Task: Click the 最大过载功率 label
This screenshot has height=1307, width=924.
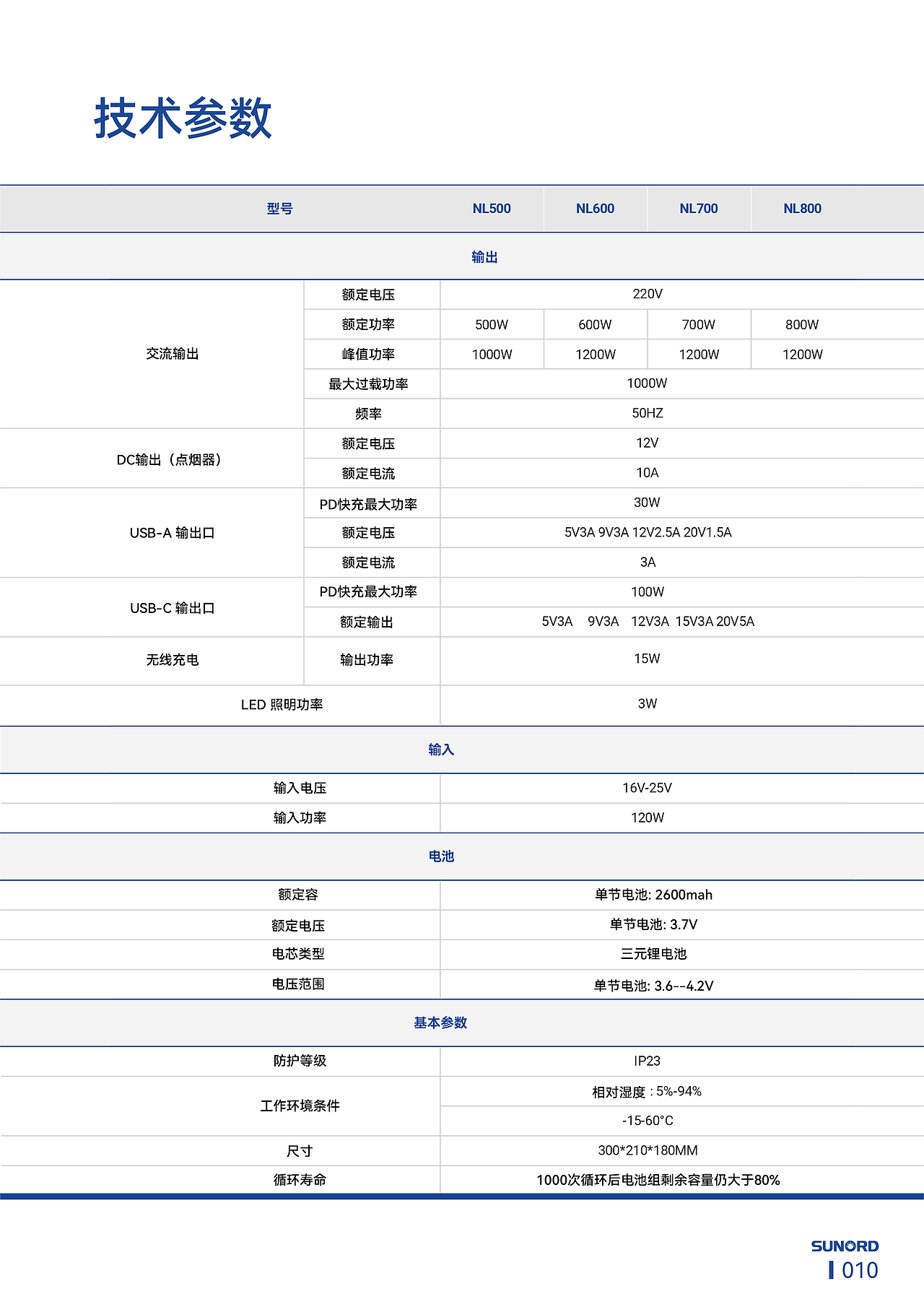Action: [368, 384]
